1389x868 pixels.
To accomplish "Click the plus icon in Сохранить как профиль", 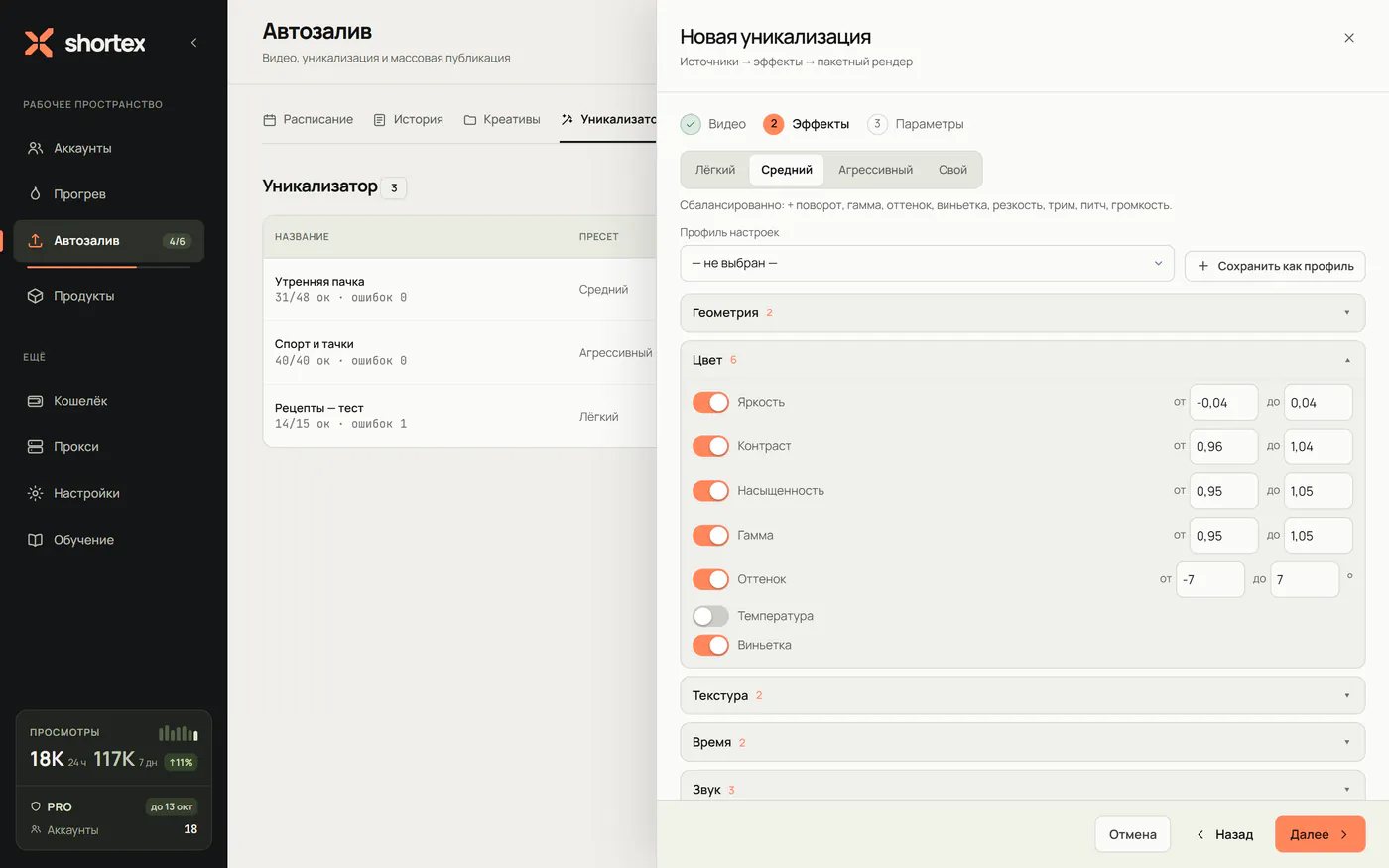I will pyautogui.click(x=1203, y=266).
